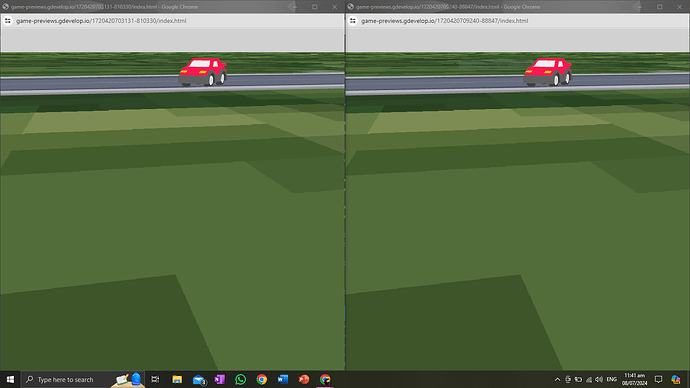The width and height of the screenshot is (690, 388).
Task: Open the volume control in the tray
Action: tap(599, 379)
